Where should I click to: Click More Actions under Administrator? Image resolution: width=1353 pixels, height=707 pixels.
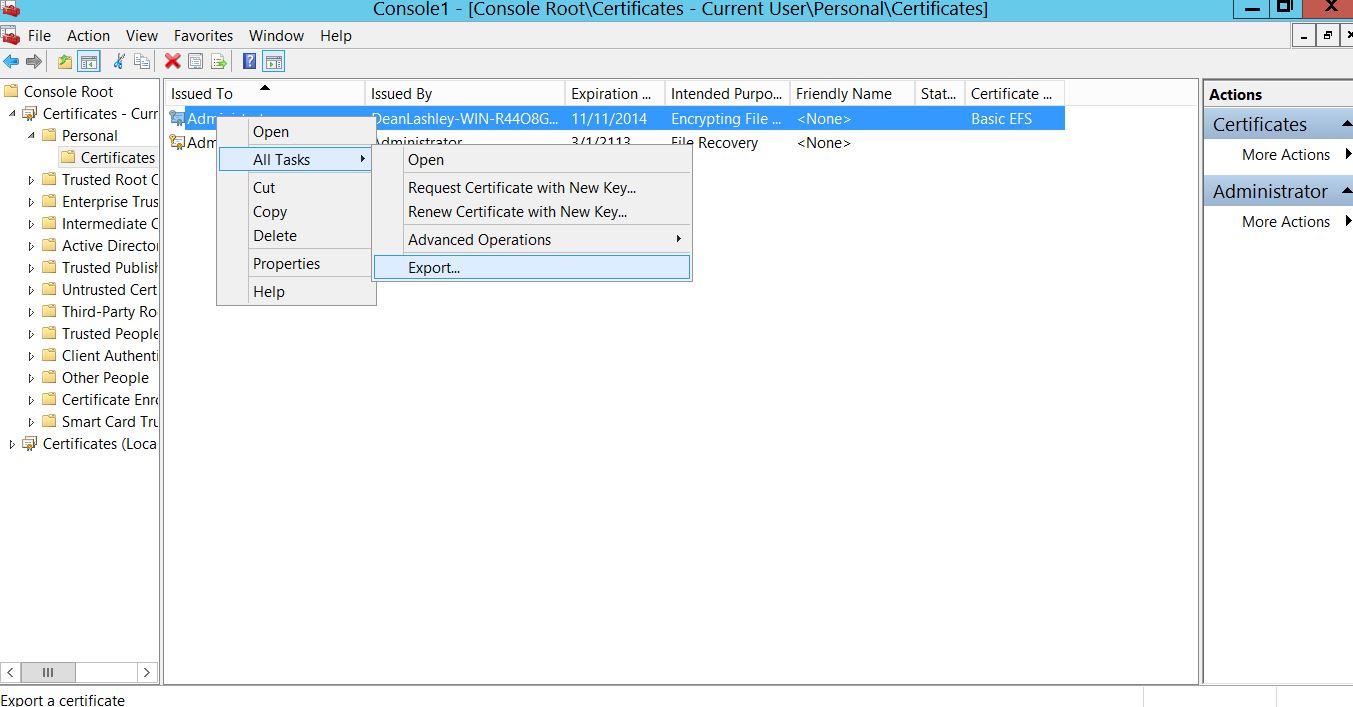1285,222
